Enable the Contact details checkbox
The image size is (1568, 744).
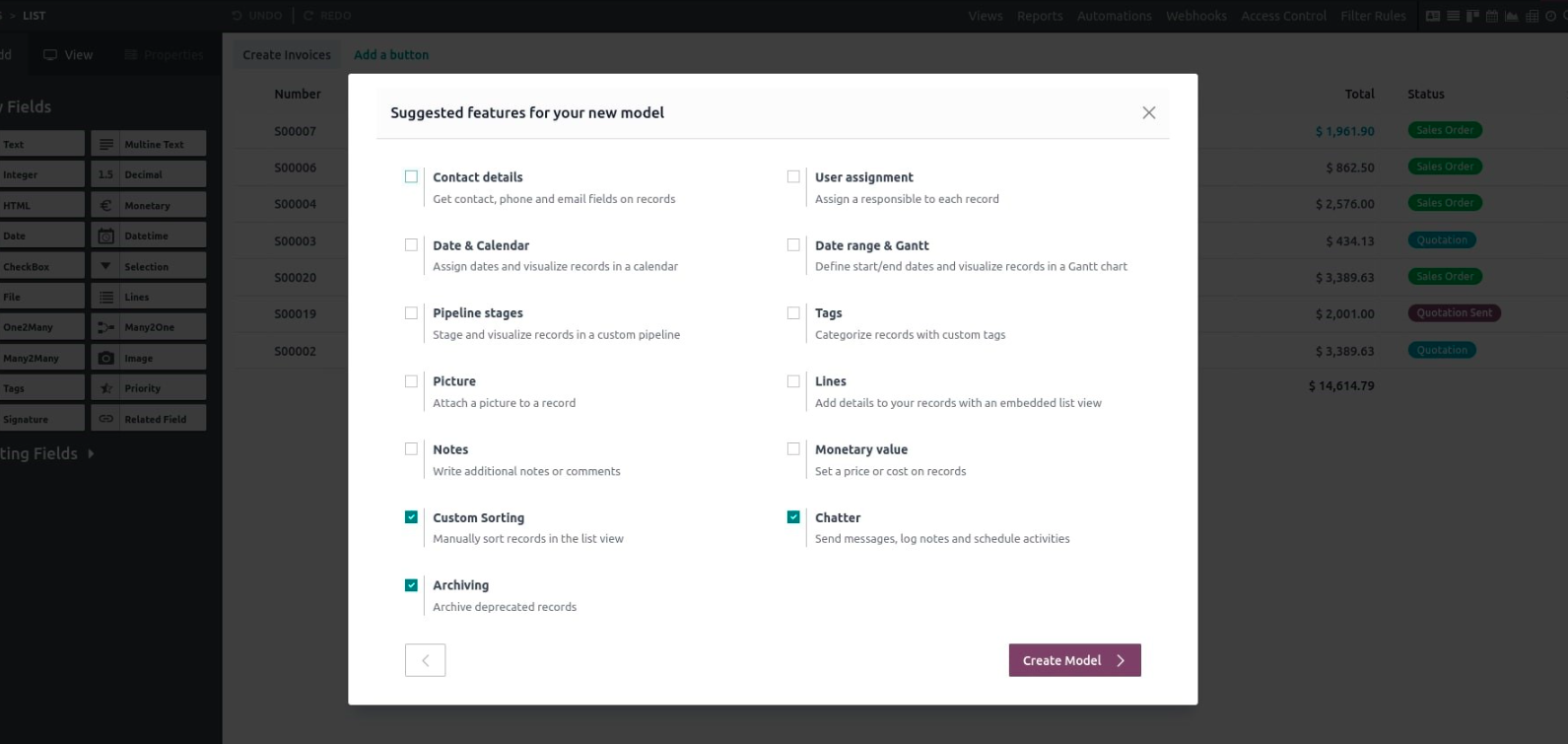tap(411, 177)
